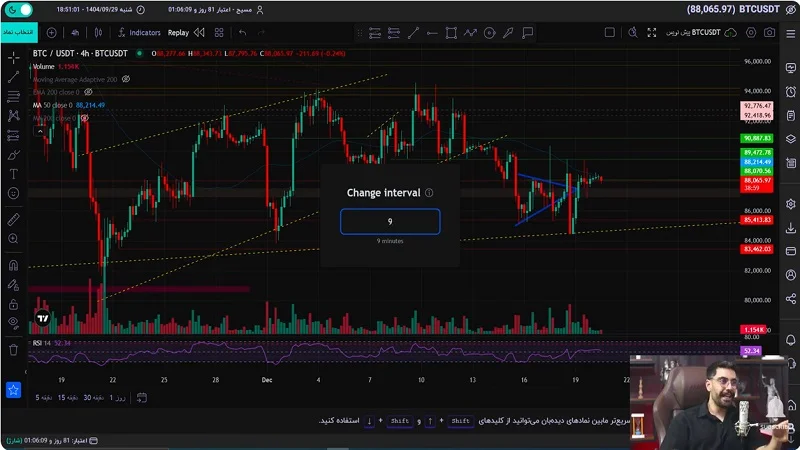Take a chart snapshot with camera icon
Image resolution: width=800 pixels, height=450 pixels.
[x=769, y=32]
